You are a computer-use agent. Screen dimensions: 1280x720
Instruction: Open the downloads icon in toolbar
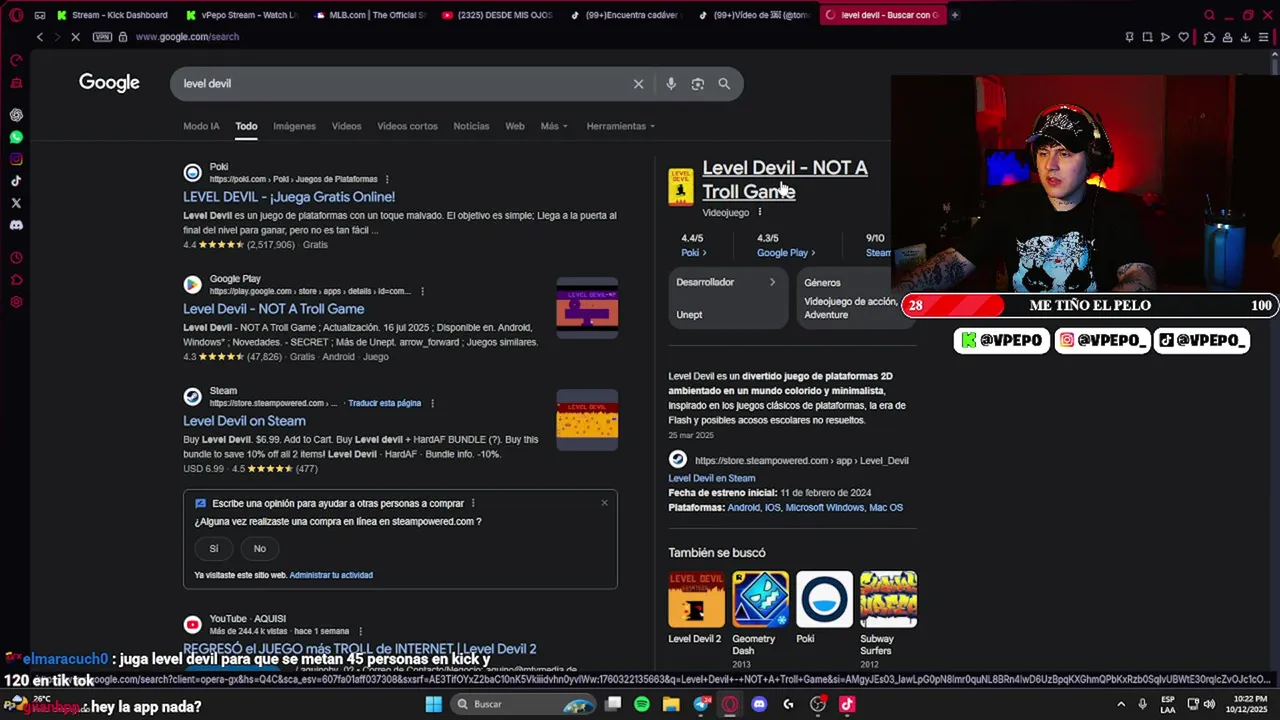tap(1245, 37)
